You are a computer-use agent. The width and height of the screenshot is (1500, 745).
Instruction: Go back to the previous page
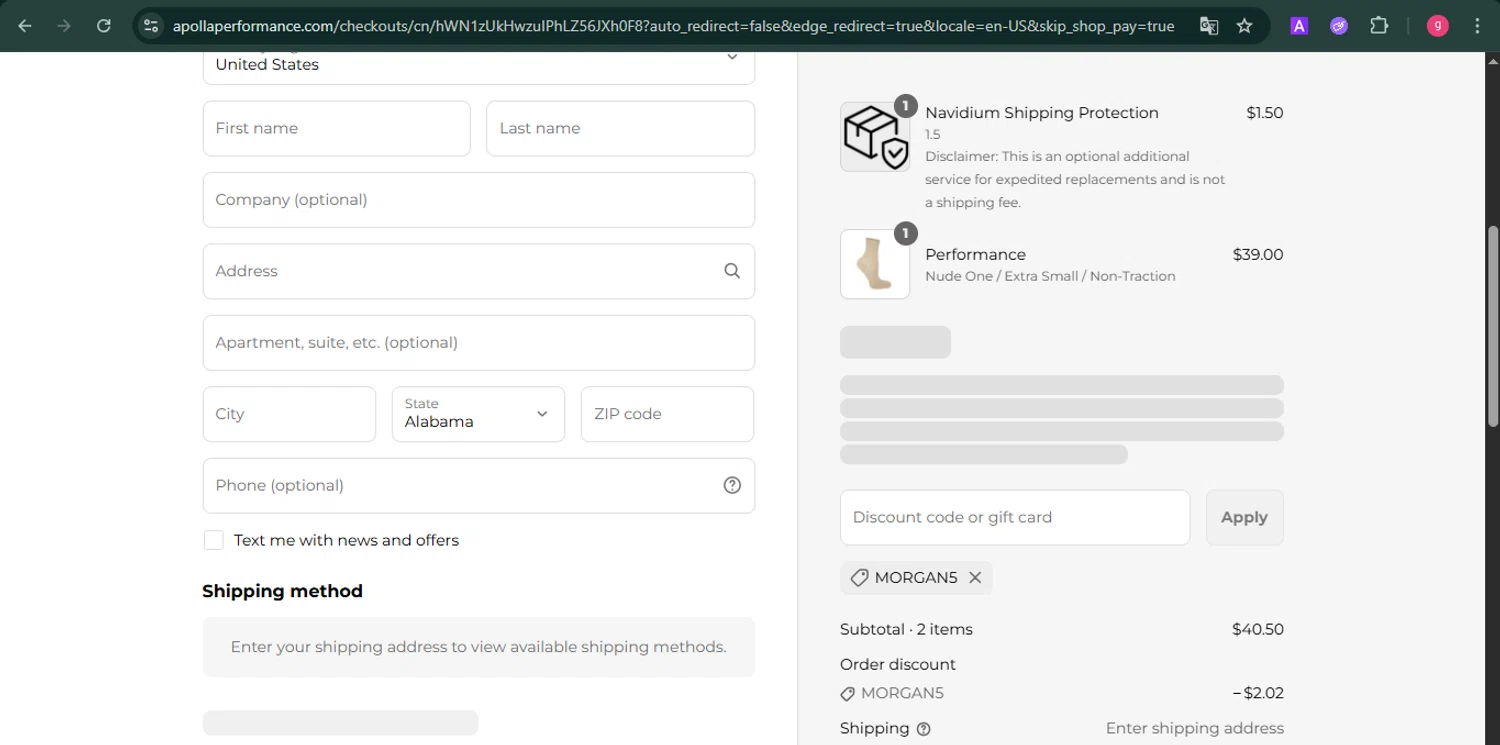[x=25, y=26]
